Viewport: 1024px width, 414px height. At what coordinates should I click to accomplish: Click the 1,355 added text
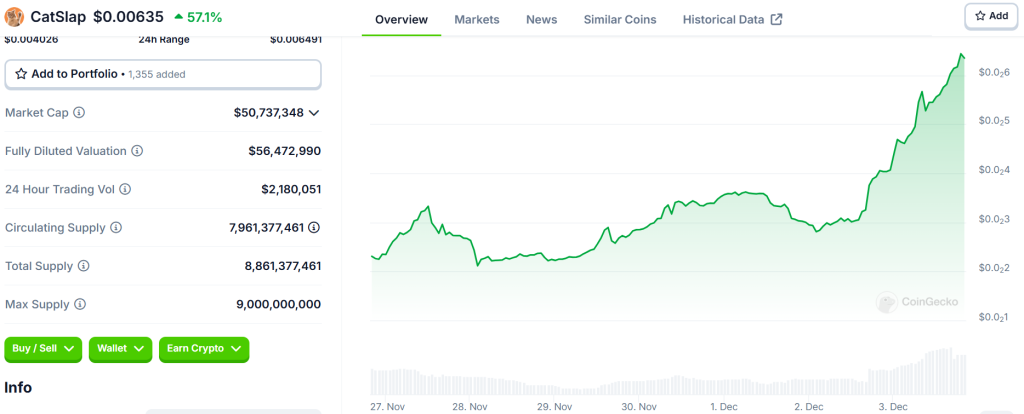(x=157, y=74)
